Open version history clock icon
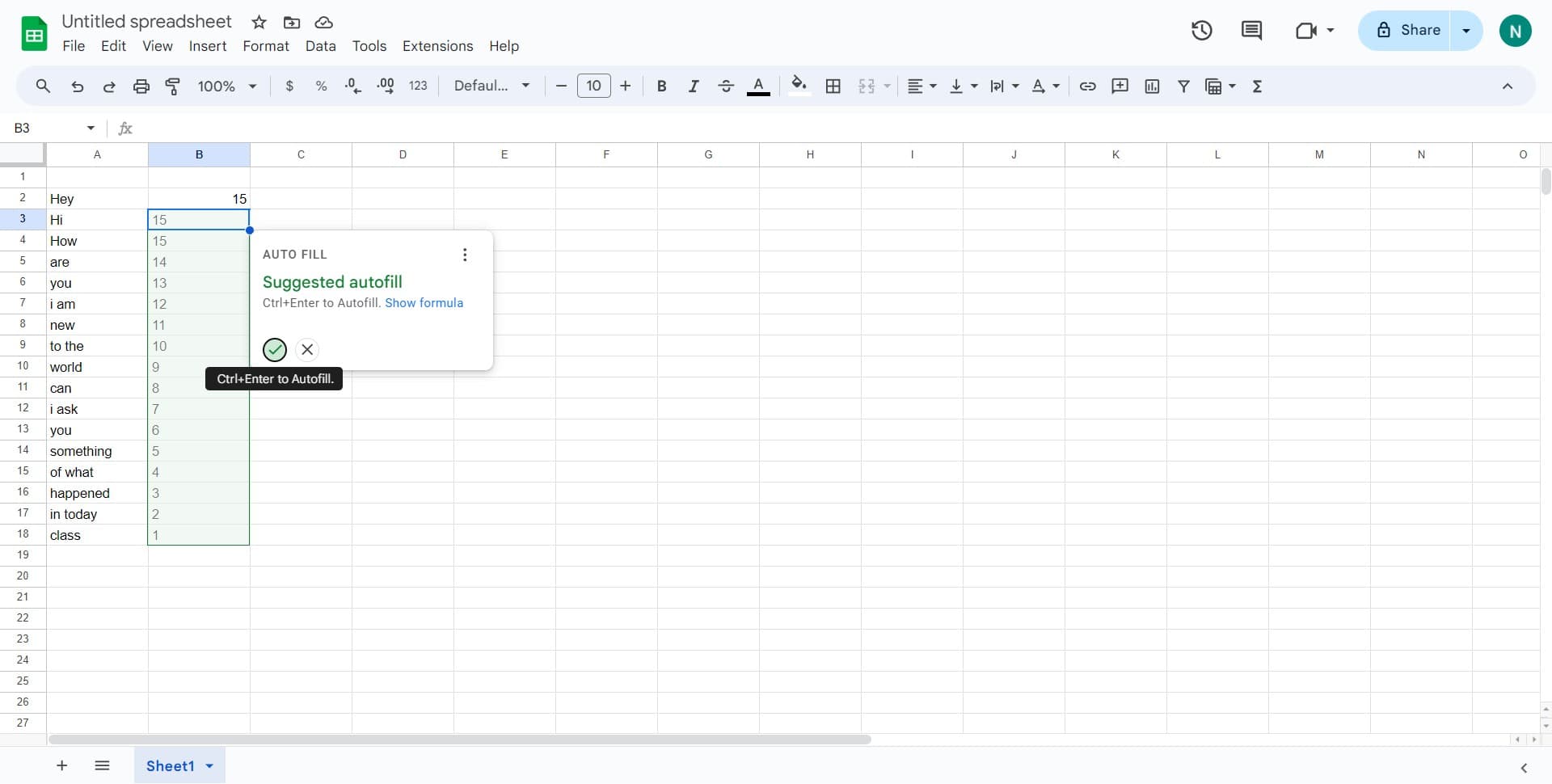1552x784 pixels. (x=1201, y=31)
